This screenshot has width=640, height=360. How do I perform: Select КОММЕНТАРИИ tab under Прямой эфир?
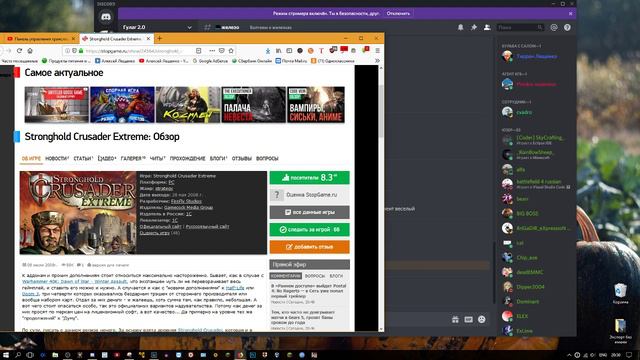point(286,276)
